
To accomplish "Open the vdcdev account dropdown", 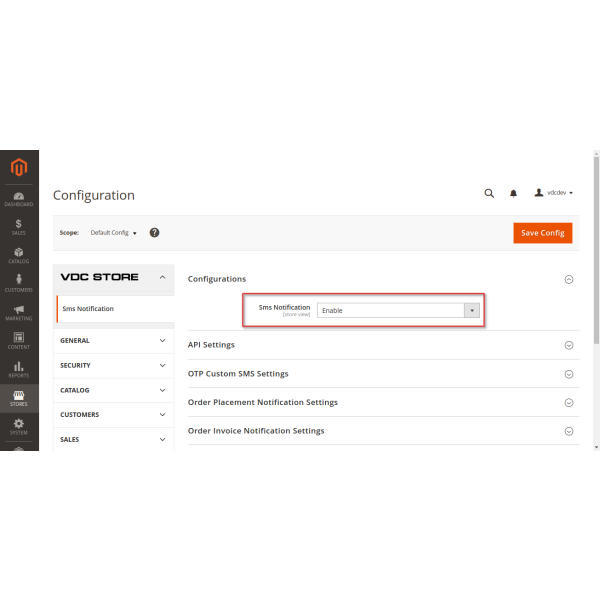I will click(554, 193).
